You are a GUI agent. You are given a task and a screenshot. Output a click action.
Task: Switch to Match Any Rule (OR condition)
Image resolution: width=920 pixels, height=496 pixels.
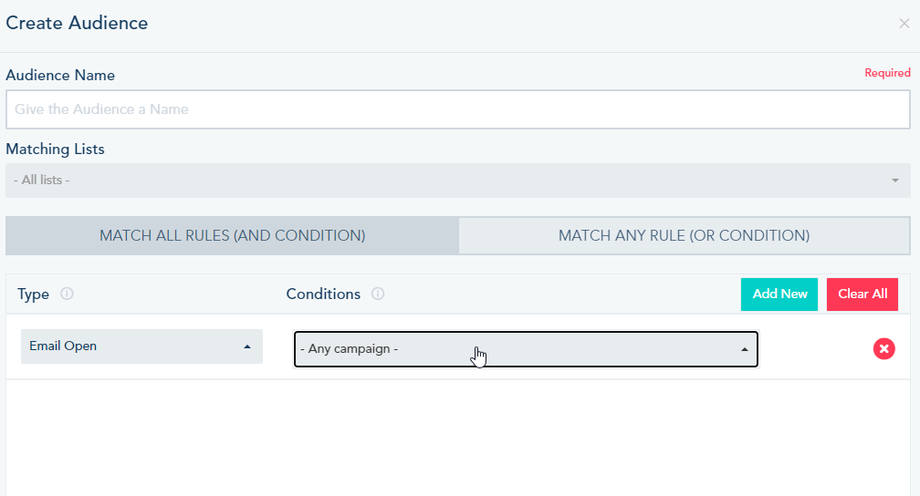[684, 236]
